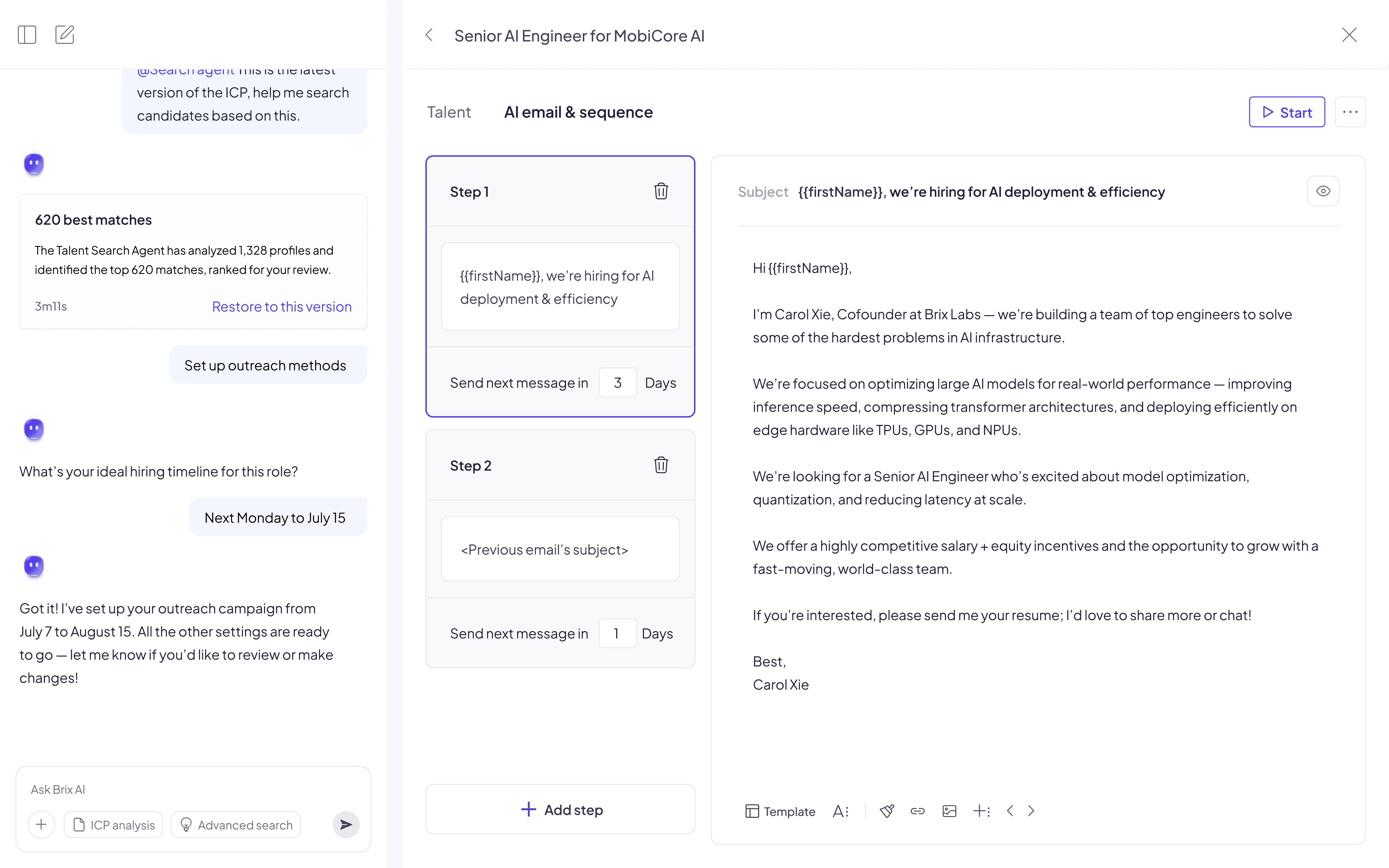This screenshot has width=1389, height=868.
Task: Toggle email preview with the eye icon
Action: pos(1323,191)
